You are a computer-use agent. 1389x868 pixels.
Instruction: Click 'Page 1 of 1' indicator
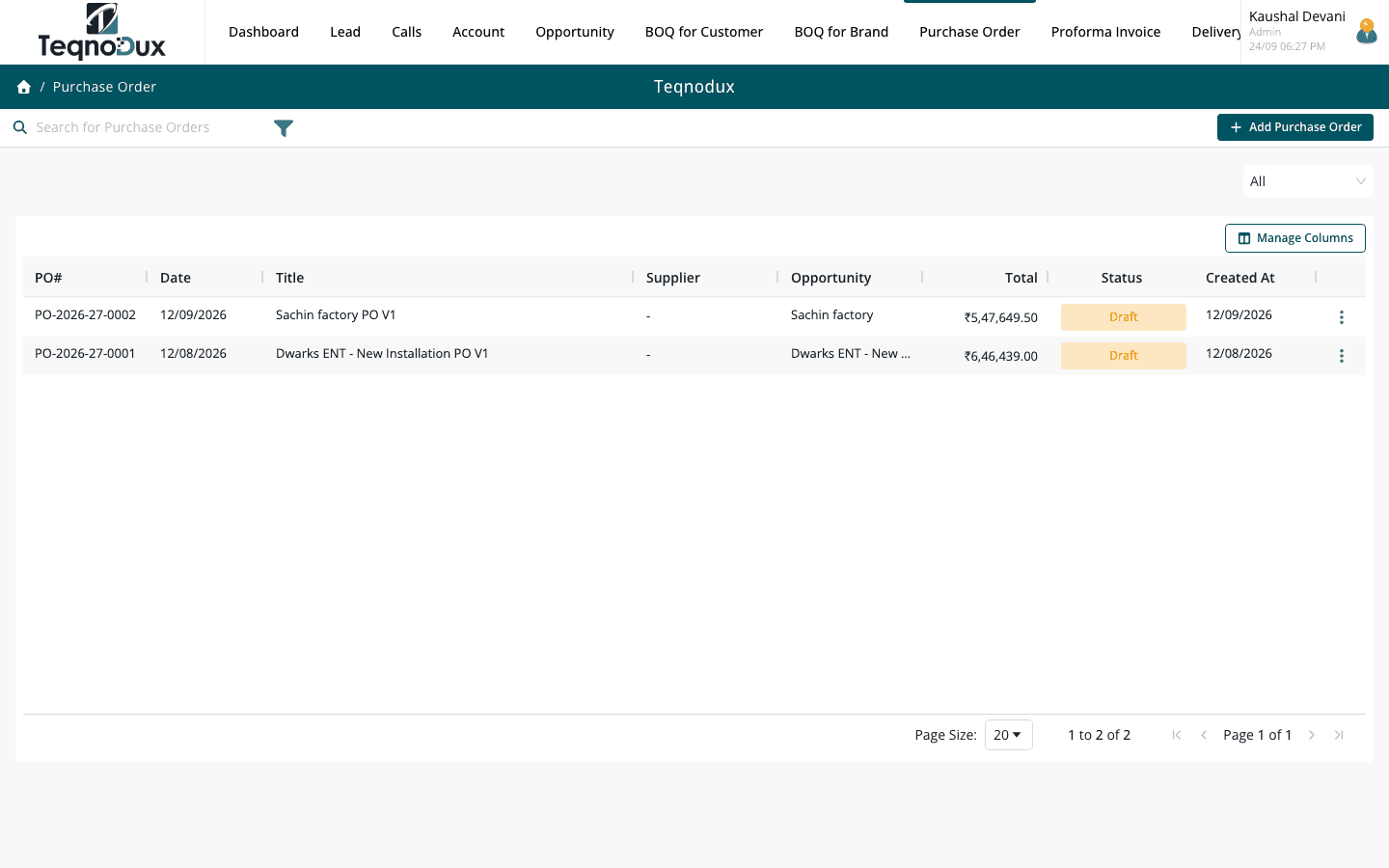pos(1258,735)
